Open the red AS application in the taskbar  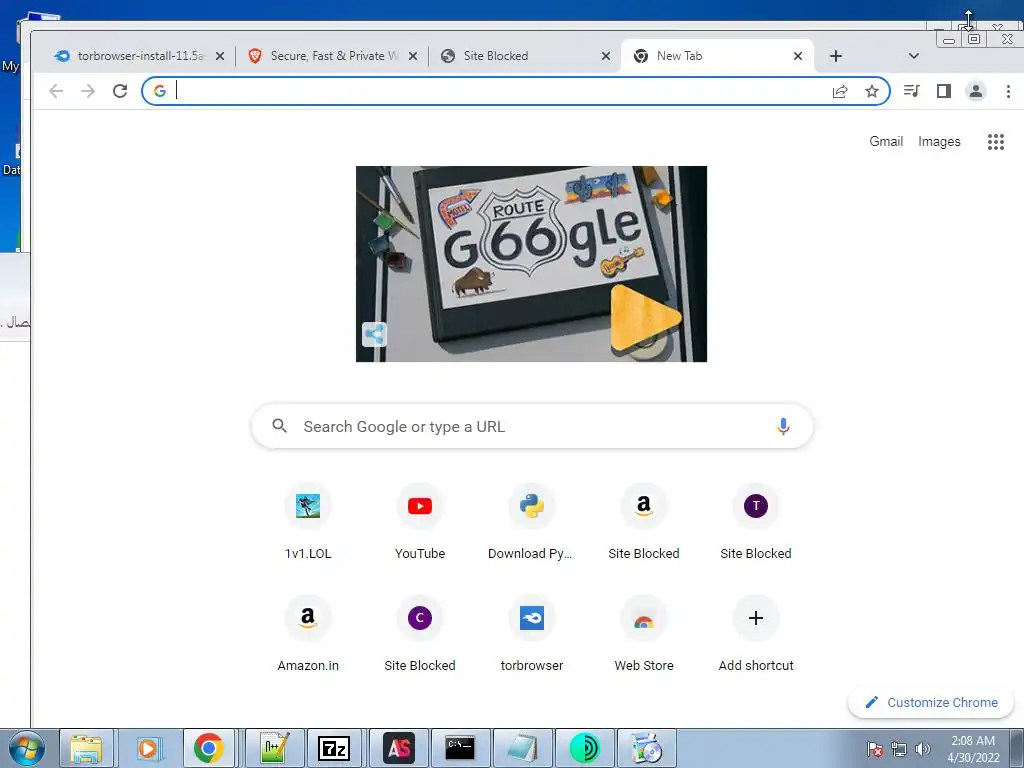[399, 748]
